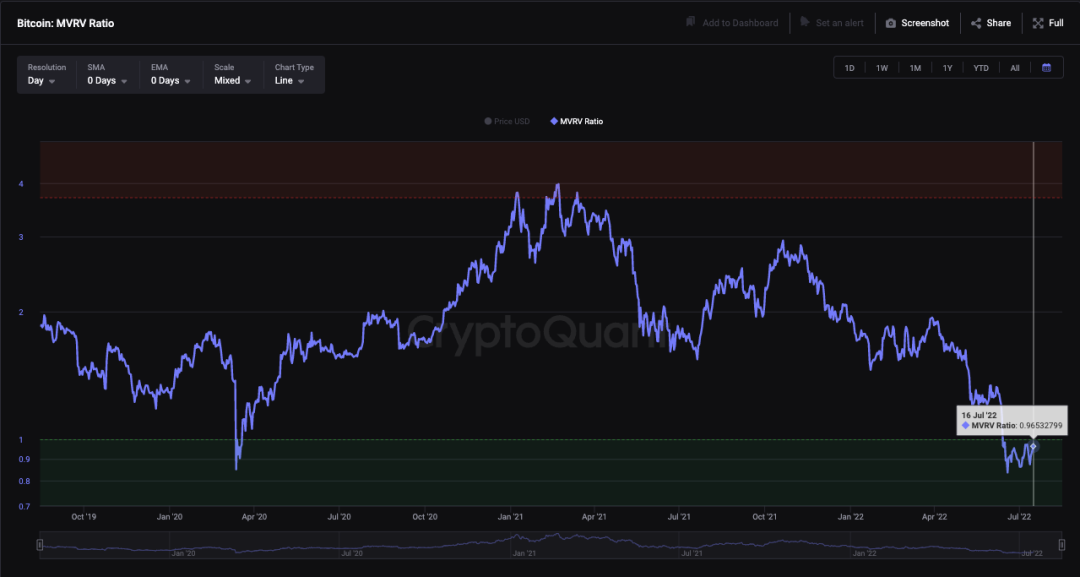Open the Scale Mixed dropdown

[x=233, y=81]
